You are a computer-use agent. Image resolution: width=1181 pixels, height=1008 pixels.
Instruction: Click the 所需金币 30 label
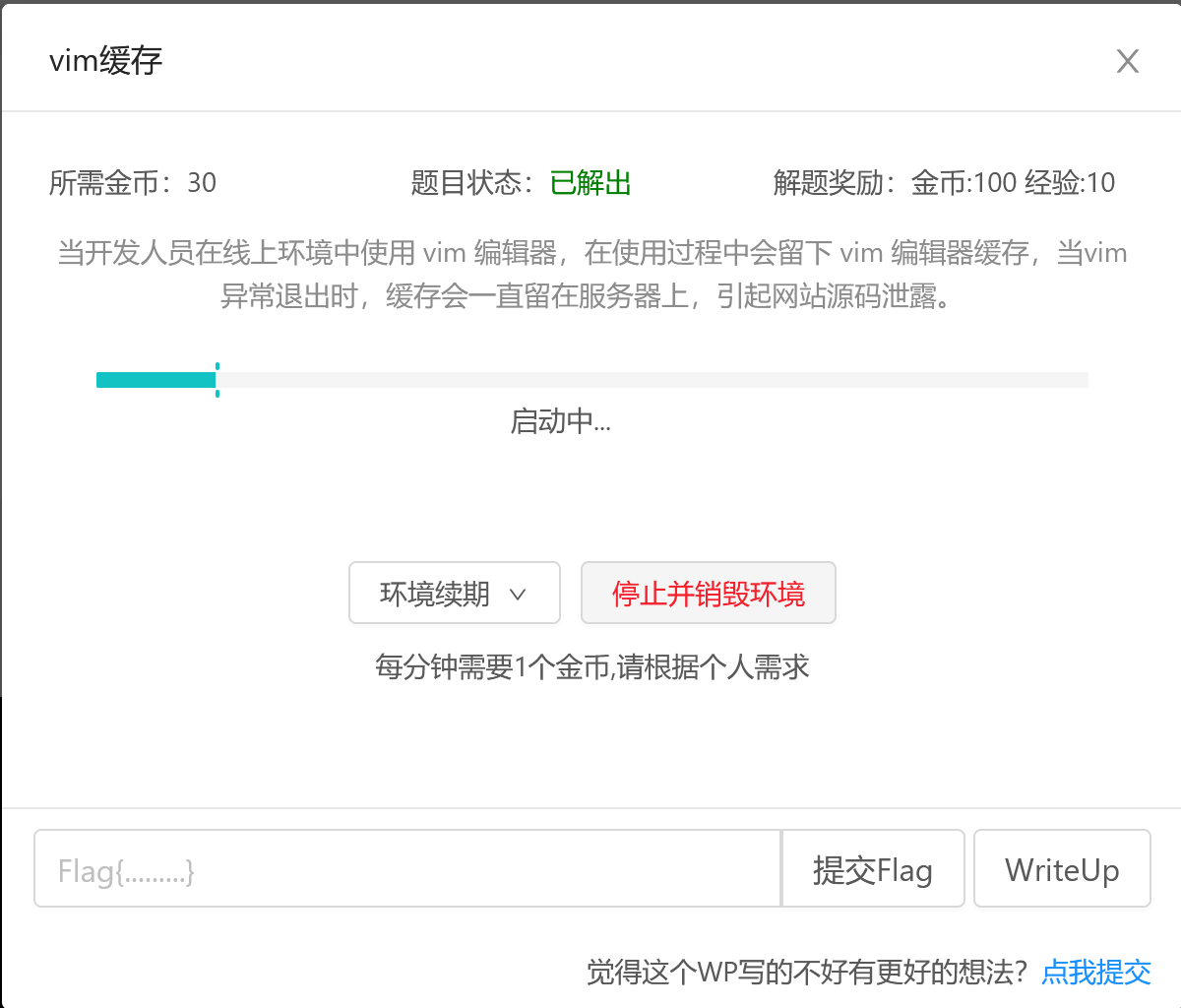pos(133,183)
